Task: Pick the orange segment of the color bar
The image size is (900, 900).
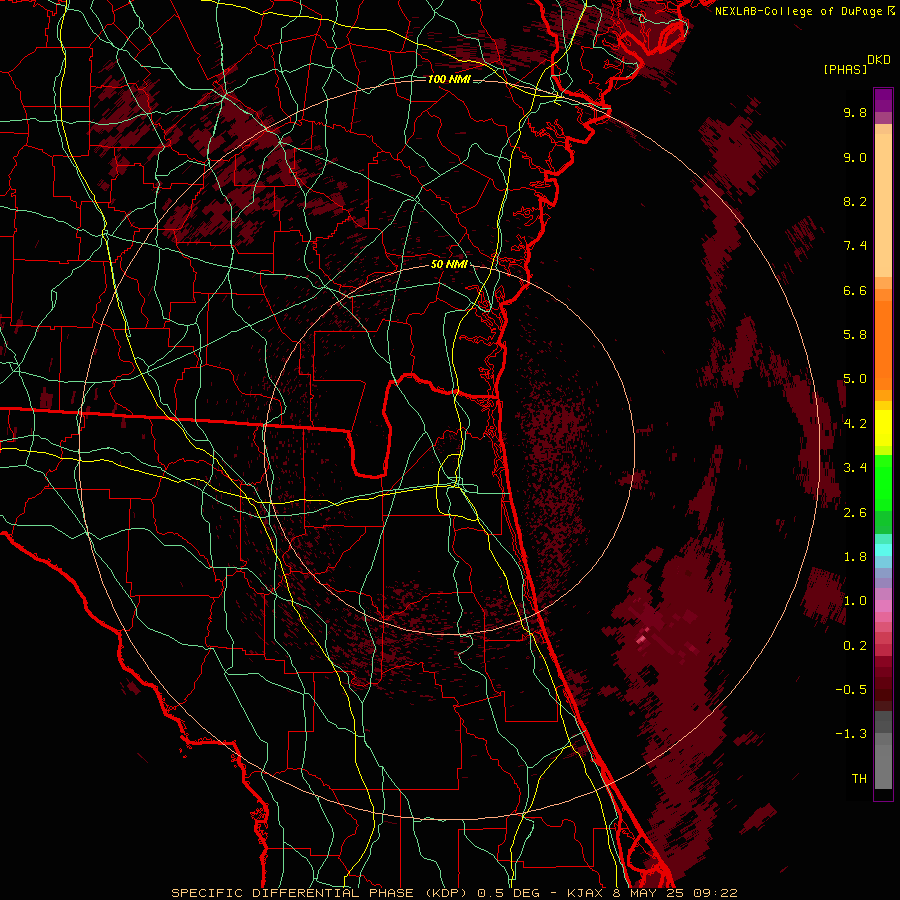Action: coord(883,345)
